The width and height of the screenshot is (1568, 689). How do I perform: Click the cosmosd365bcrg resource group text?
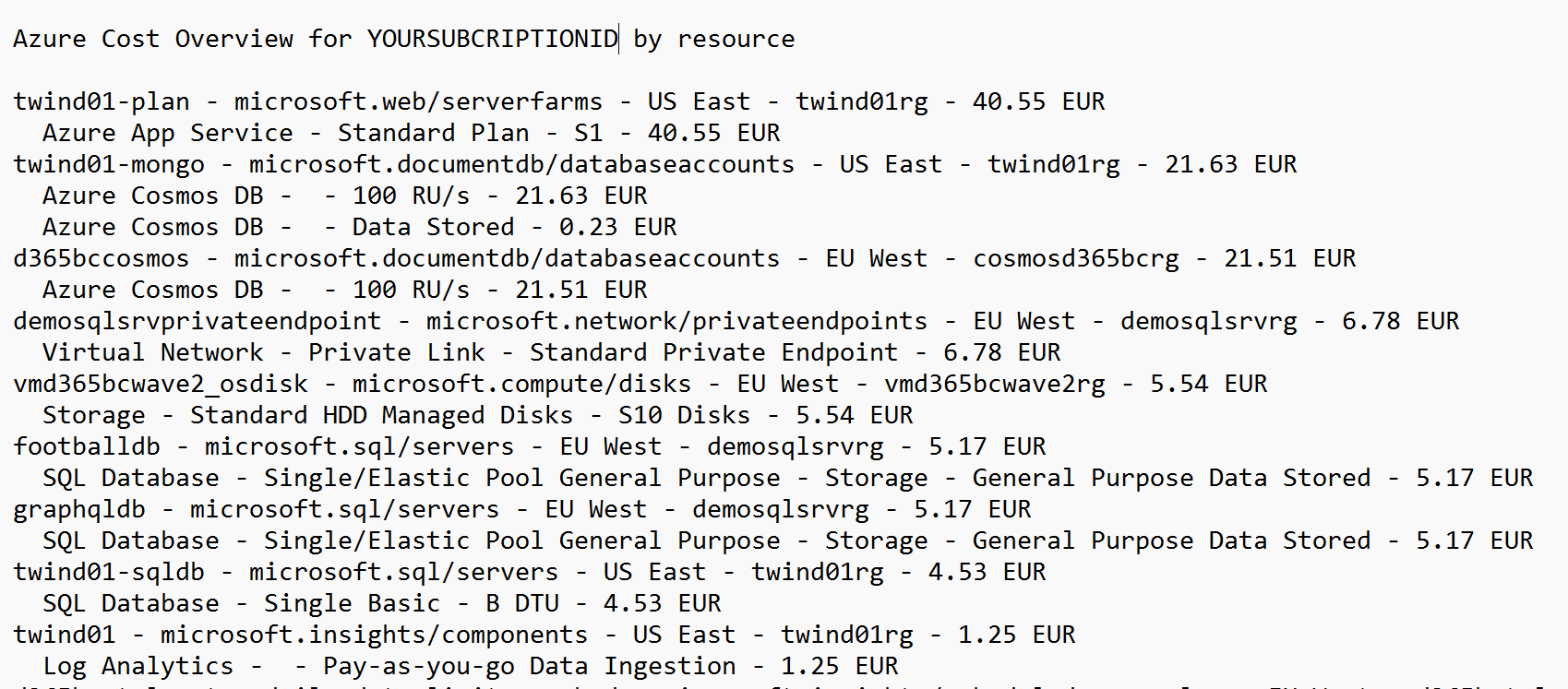pos(1076,258)
